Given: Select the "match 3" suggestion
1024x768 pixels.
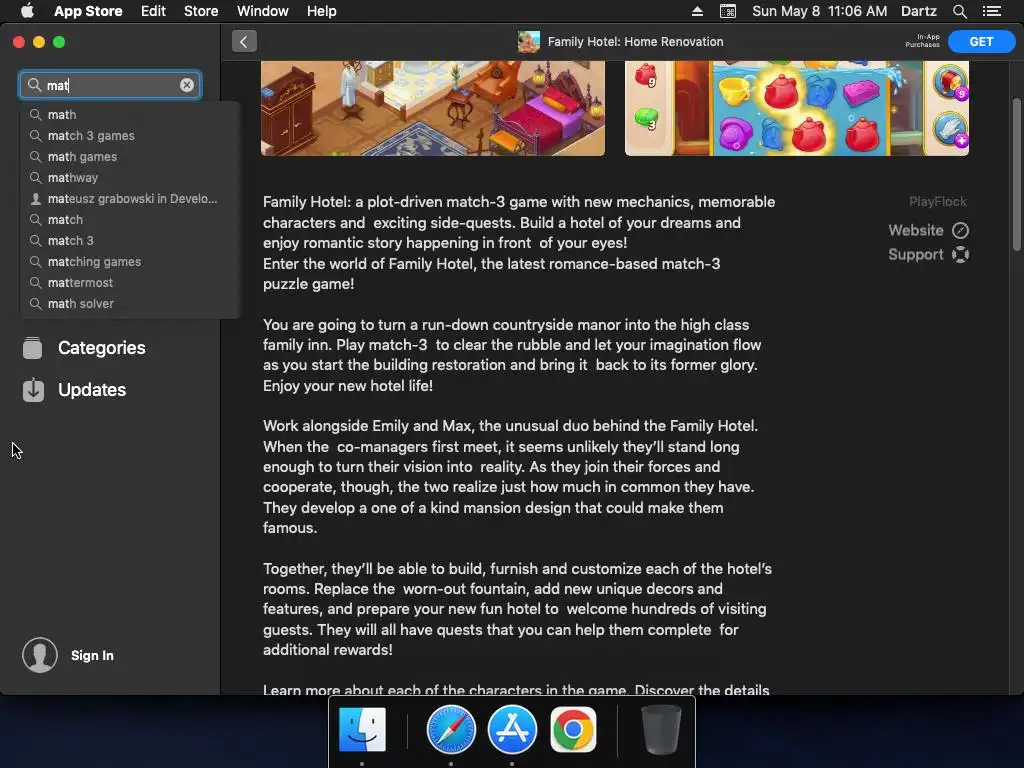Looking at the screenshot, I should click(x=131, y=241).
